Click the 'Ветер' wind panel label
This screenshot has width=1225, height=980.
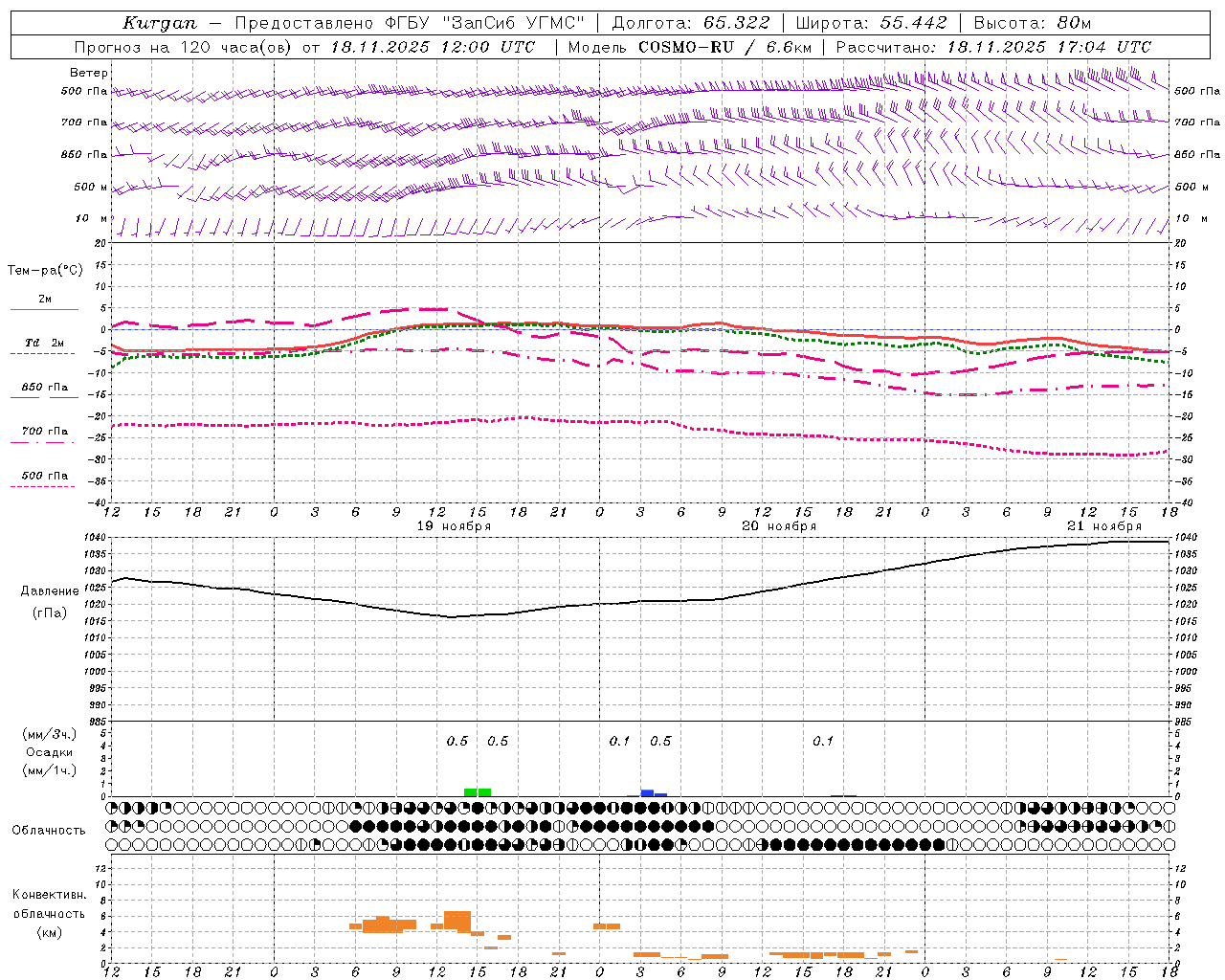point(89,73)
